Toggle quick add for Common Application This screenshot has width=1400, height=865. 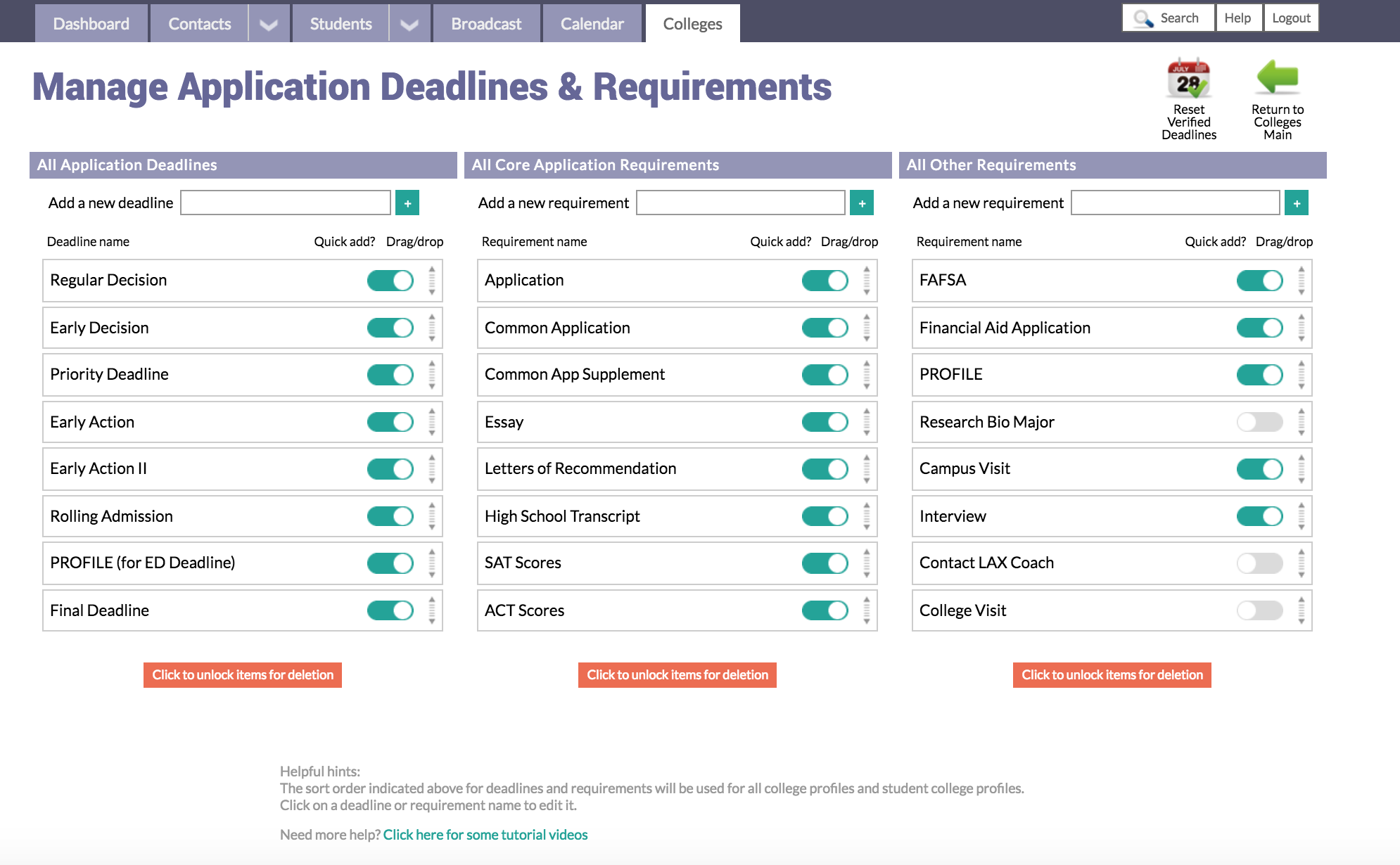(825, 328)
